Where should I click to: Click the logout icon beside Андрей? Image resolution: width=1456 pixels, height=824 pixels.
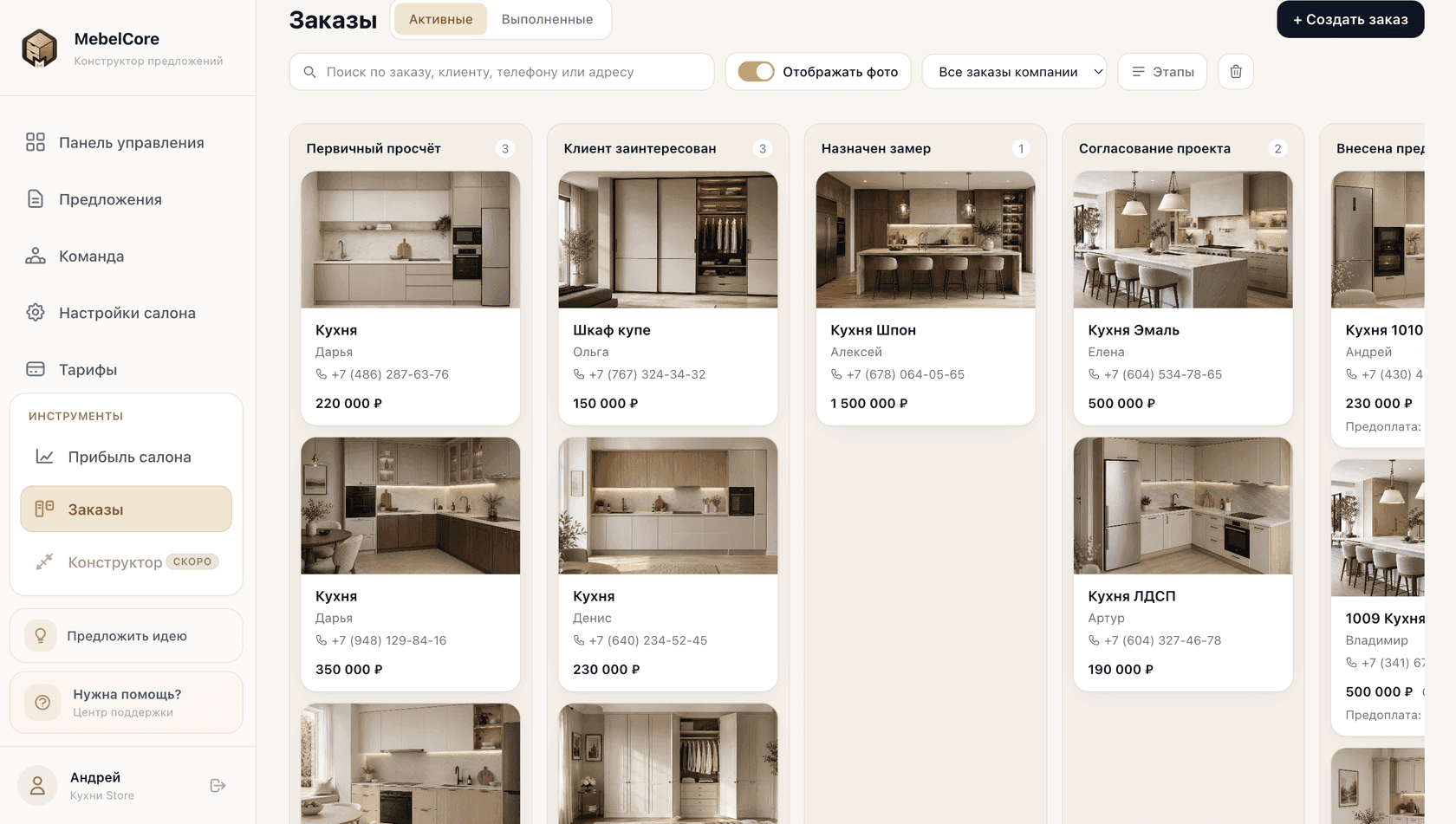point(218,786)
